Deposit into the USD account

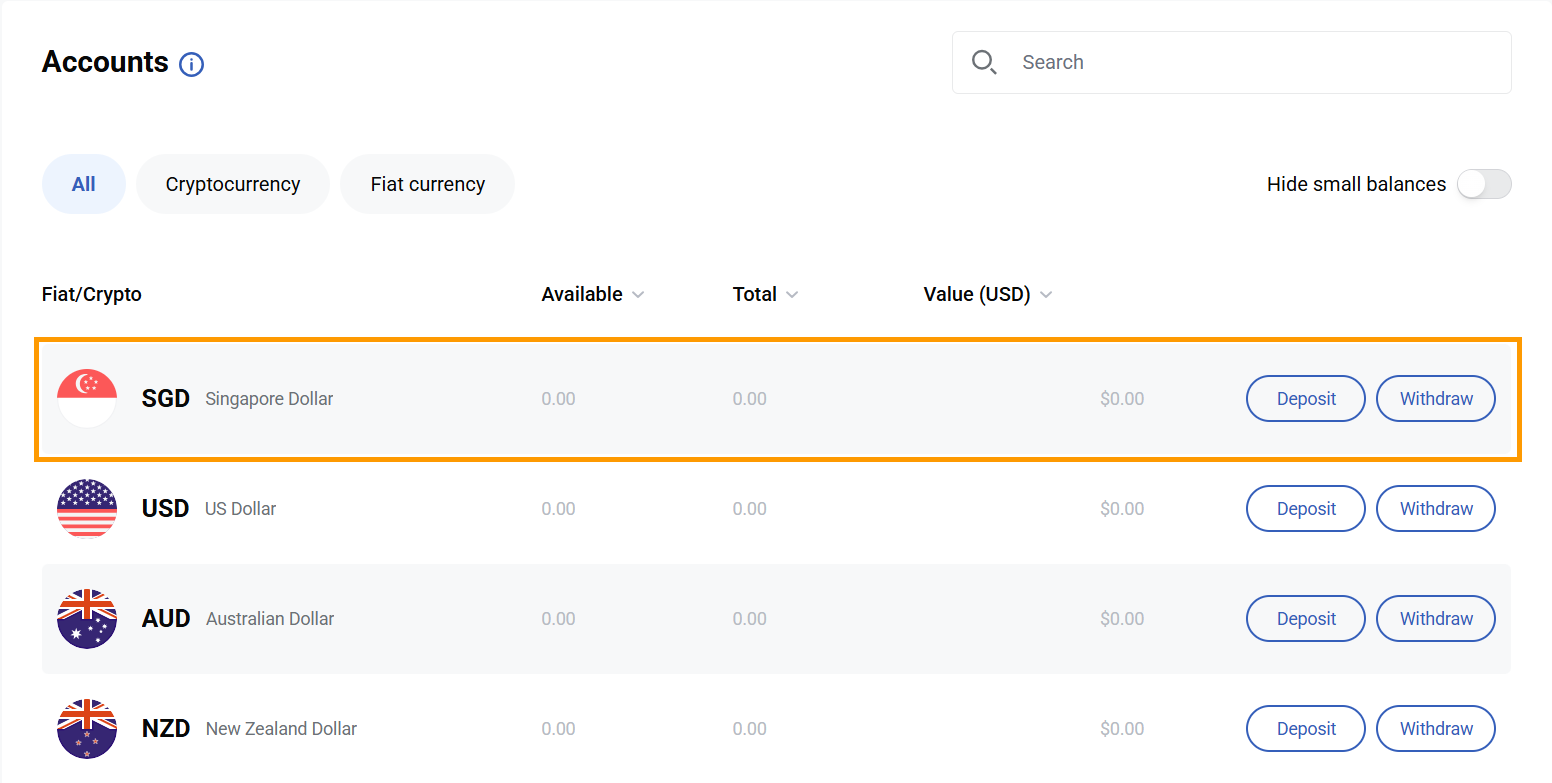1305,509
